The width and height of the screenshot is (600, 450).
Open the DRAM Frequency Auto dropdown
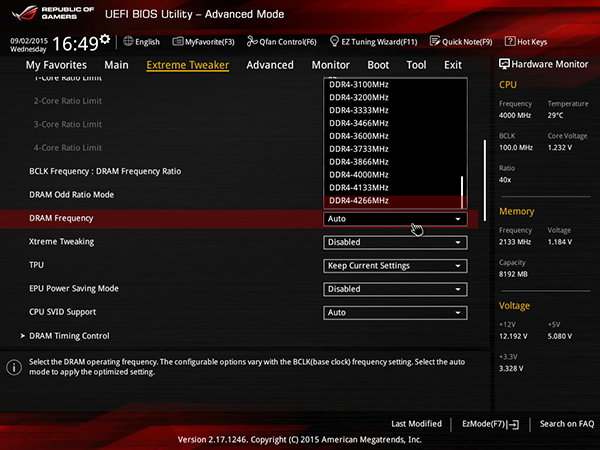[395, 219]
